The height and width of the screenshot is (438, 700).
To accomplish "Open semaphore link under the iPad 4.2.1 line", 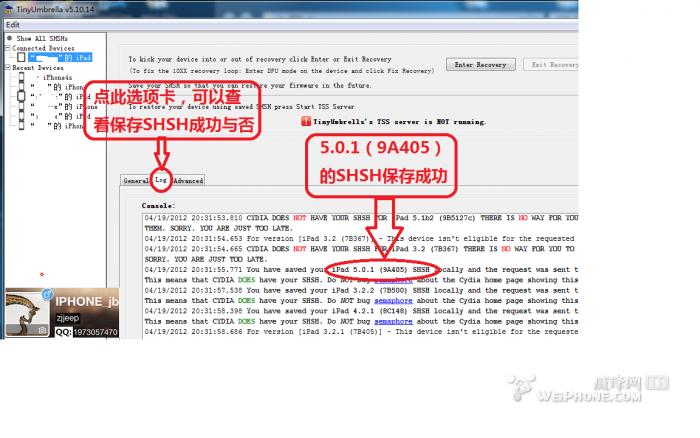I will pos(393,321).
